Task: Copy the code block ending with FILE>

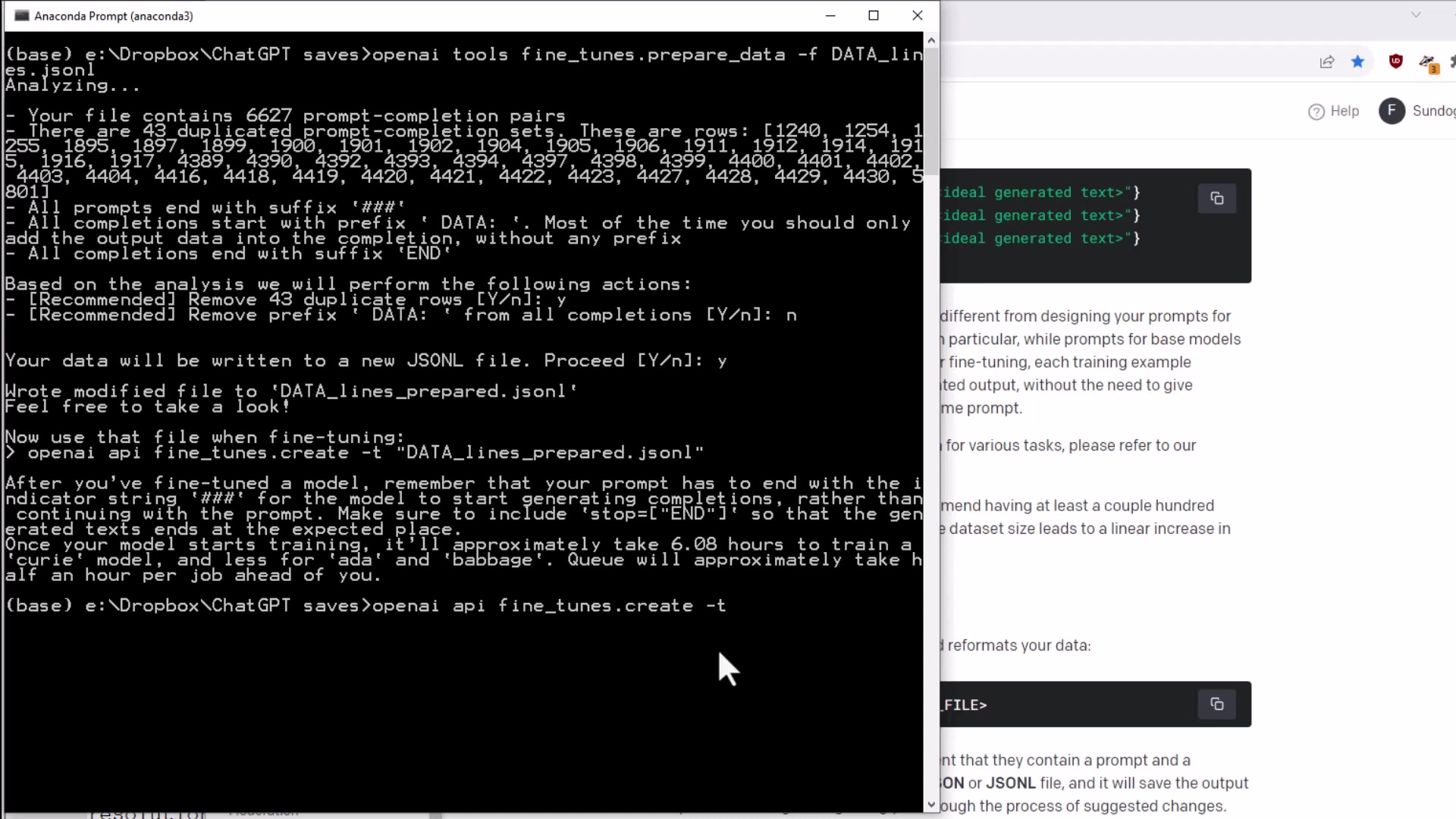Action: [1217, 704]
